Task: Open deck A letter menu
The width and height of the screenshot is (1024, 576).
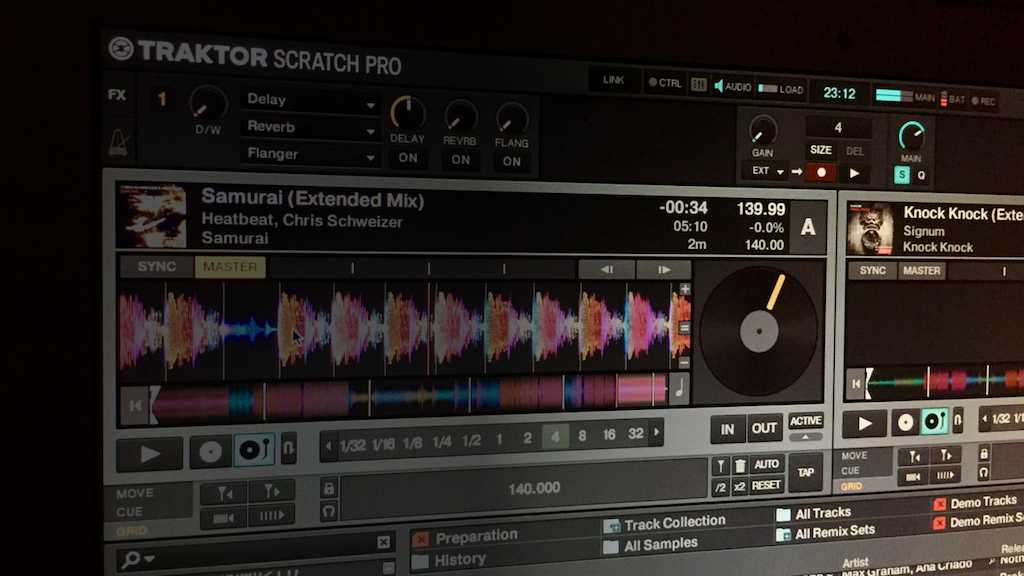Action: point(808,227)
